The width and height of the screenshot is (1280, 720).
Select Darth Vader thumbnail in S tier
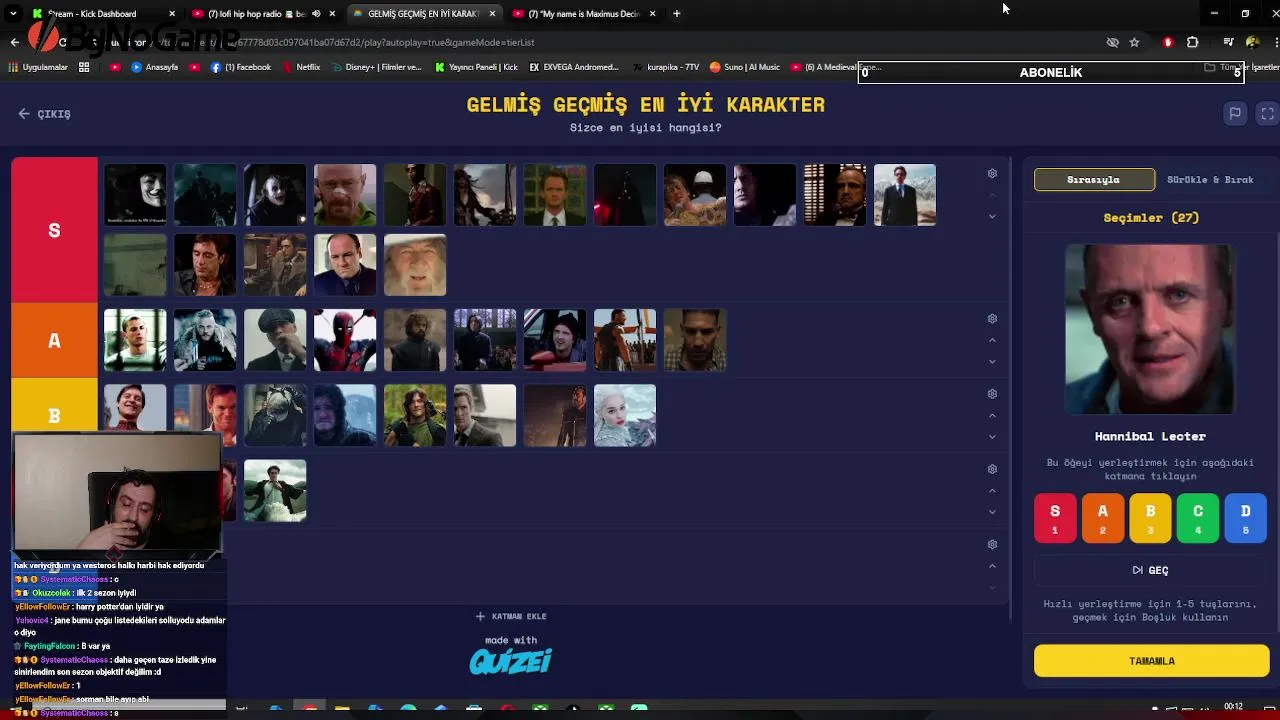click(625, 195)
